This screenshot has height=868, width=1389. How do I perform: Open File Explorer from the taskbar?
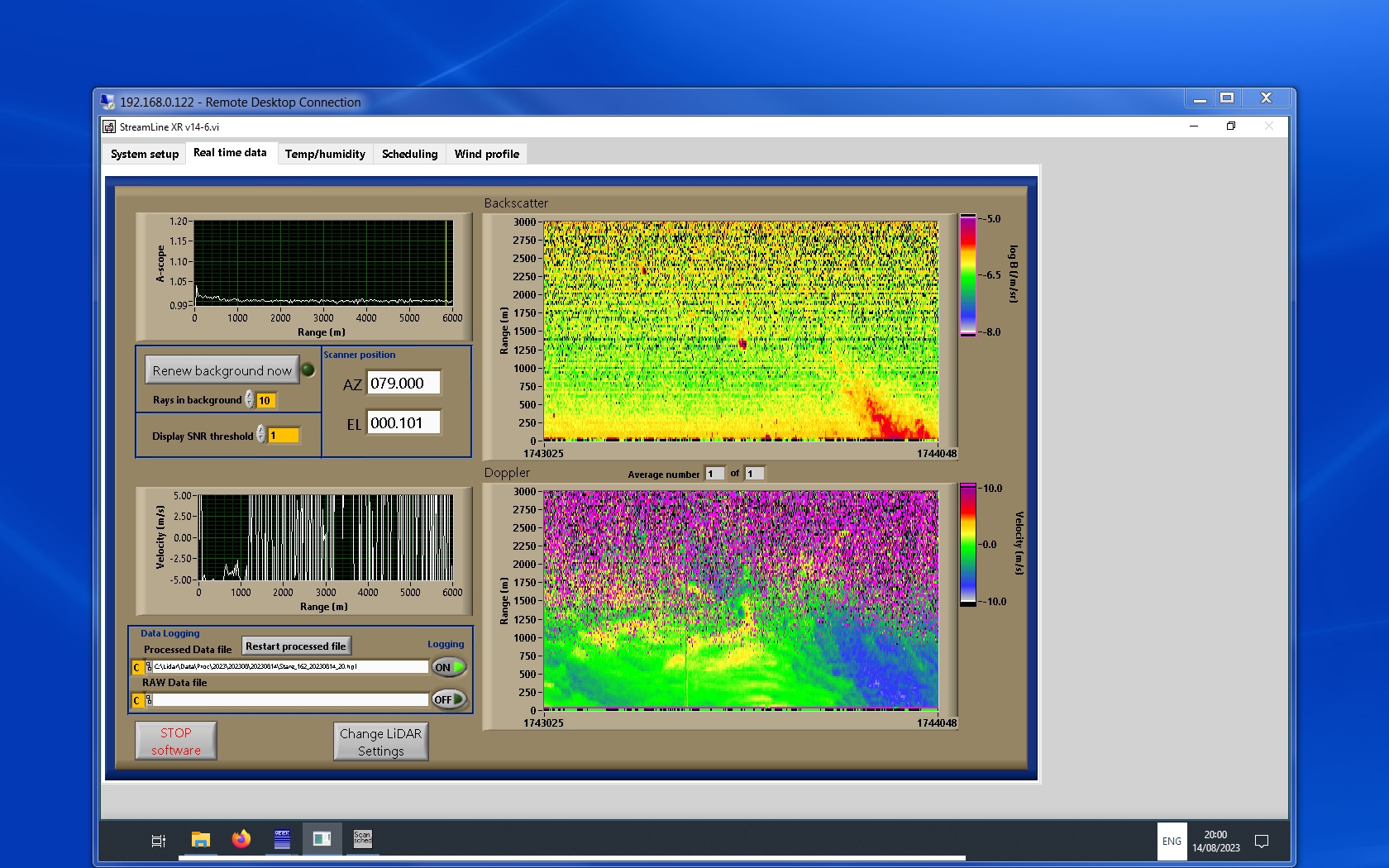coord(200,840)
